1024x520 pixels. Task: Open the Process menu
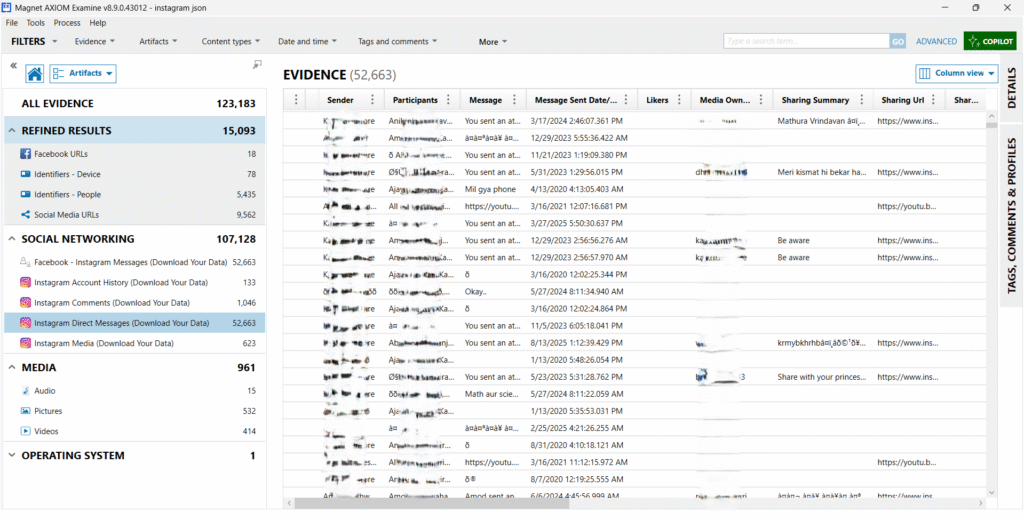[67, 23]
